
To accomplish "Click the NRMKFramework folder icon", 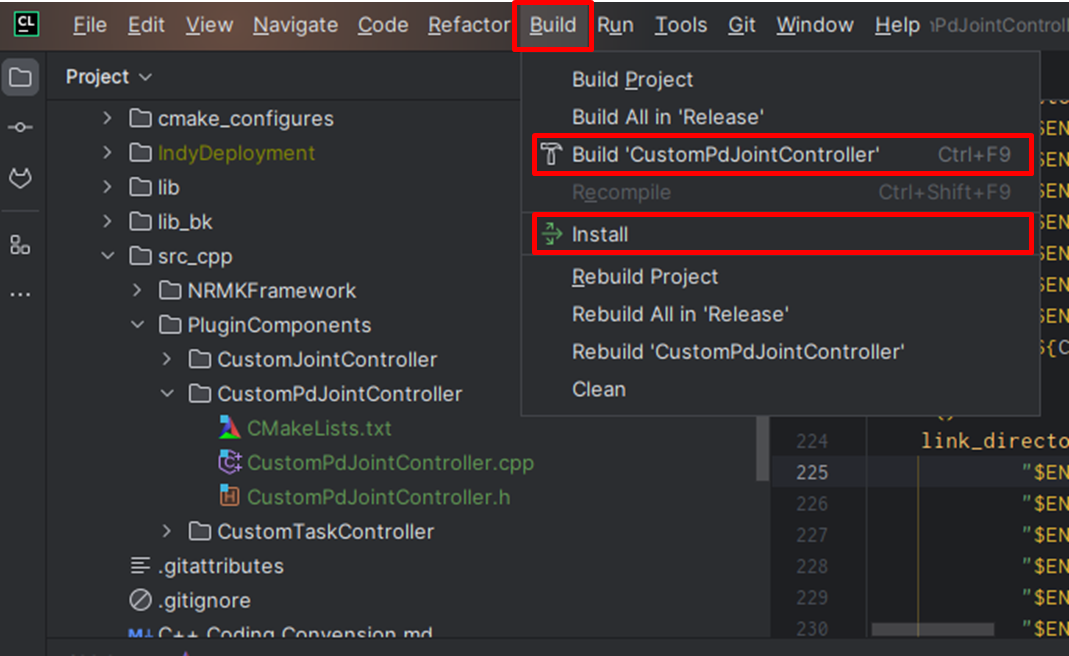I will coord(170,290).
